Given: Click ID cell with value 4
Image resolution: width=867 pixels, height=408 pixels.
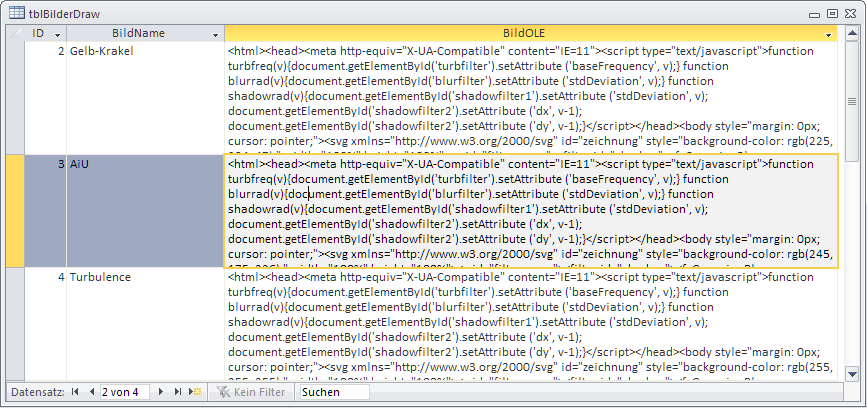Looking at the screenshot, I should [x=45, y=324].
